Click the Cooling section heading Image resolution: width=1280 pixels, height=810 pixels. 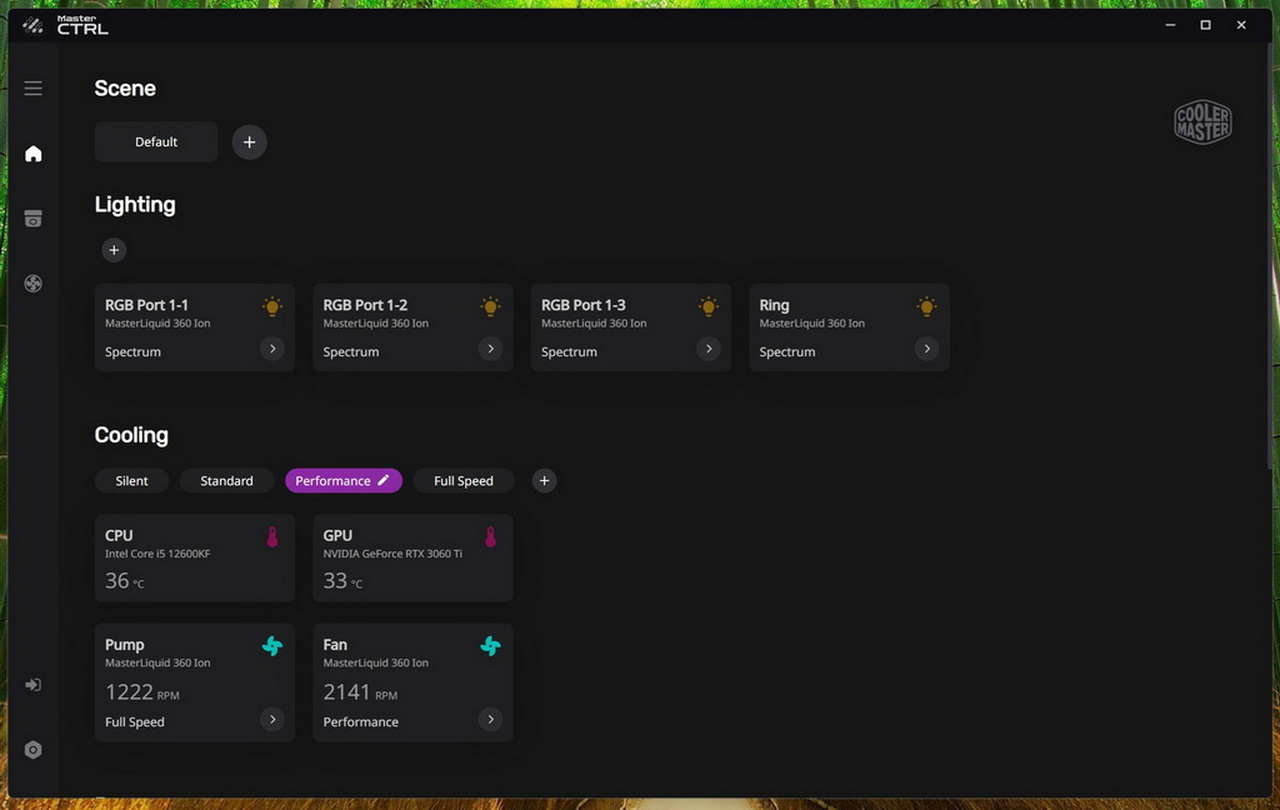click(x=131, y=435)
